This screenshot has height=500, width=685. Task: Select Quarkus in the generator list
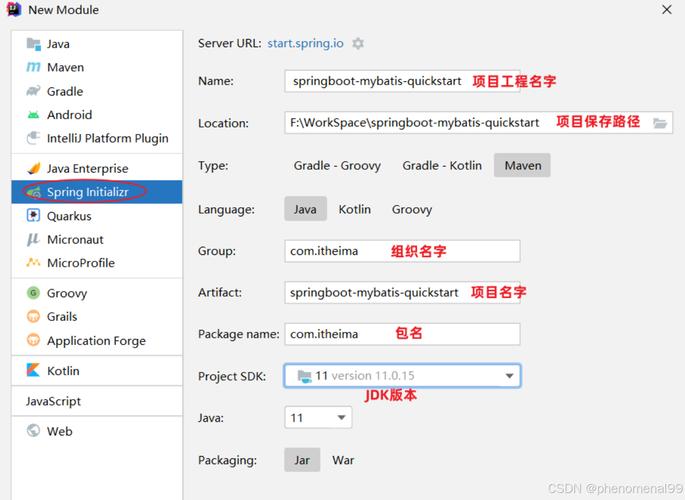click(97, 216)
